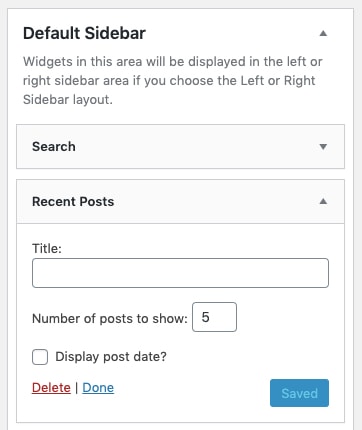Click the sidebar description text
This screenshot has width=362, height=430.
pos(173,81)
